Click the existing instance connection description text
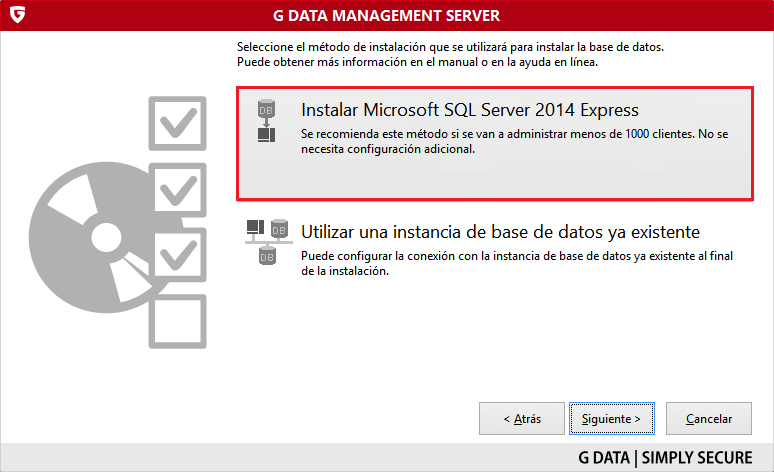 (517, 262)
